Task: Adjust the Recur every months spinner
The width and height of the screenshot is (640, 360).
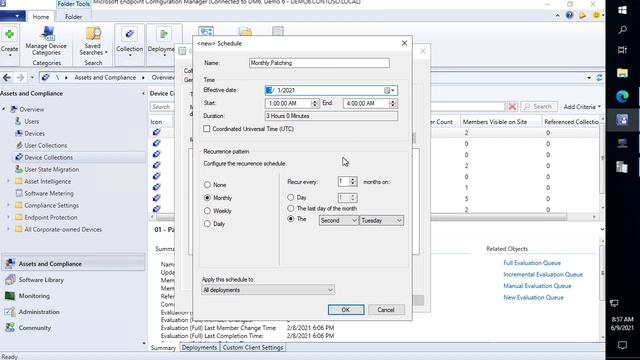Action: pyautogui.click(x=353, y=181)
